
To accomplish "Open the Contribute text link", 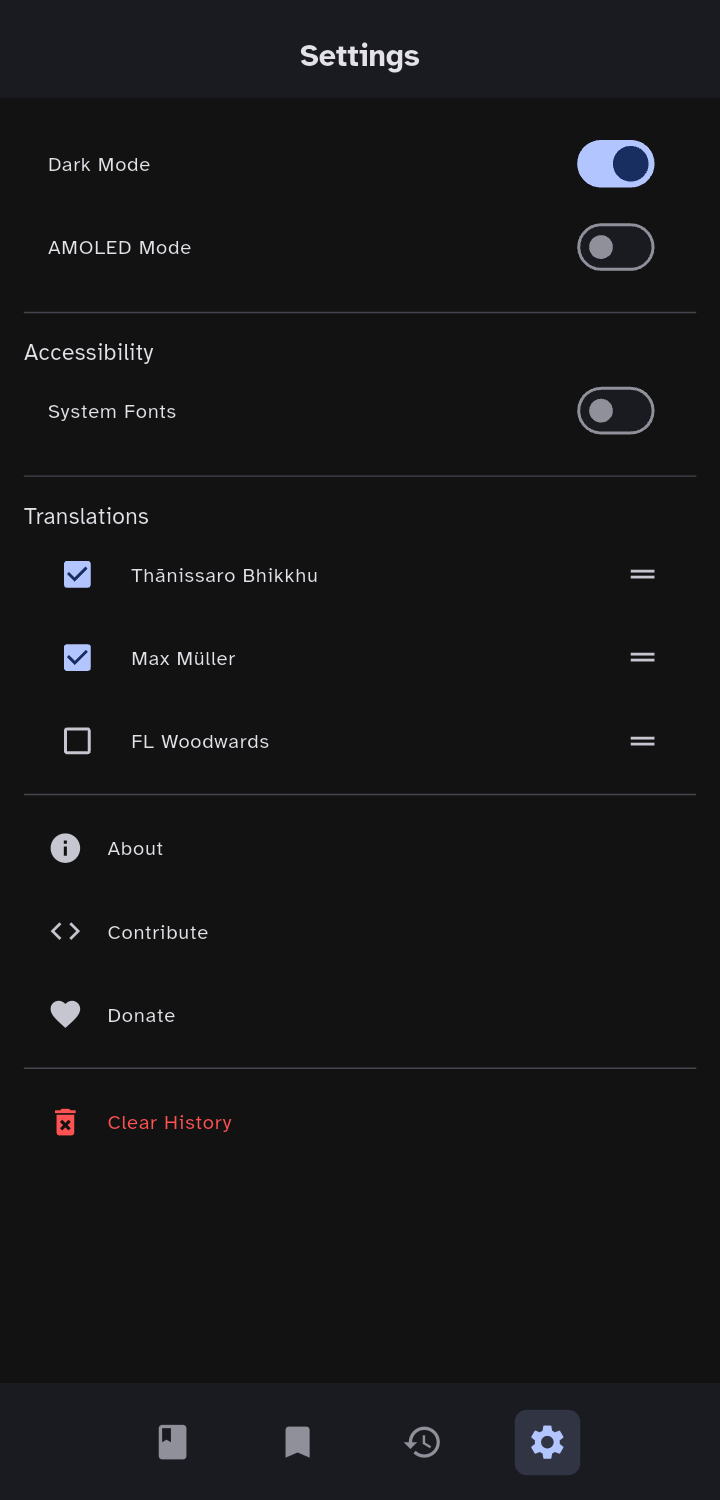I will point(158,932).
